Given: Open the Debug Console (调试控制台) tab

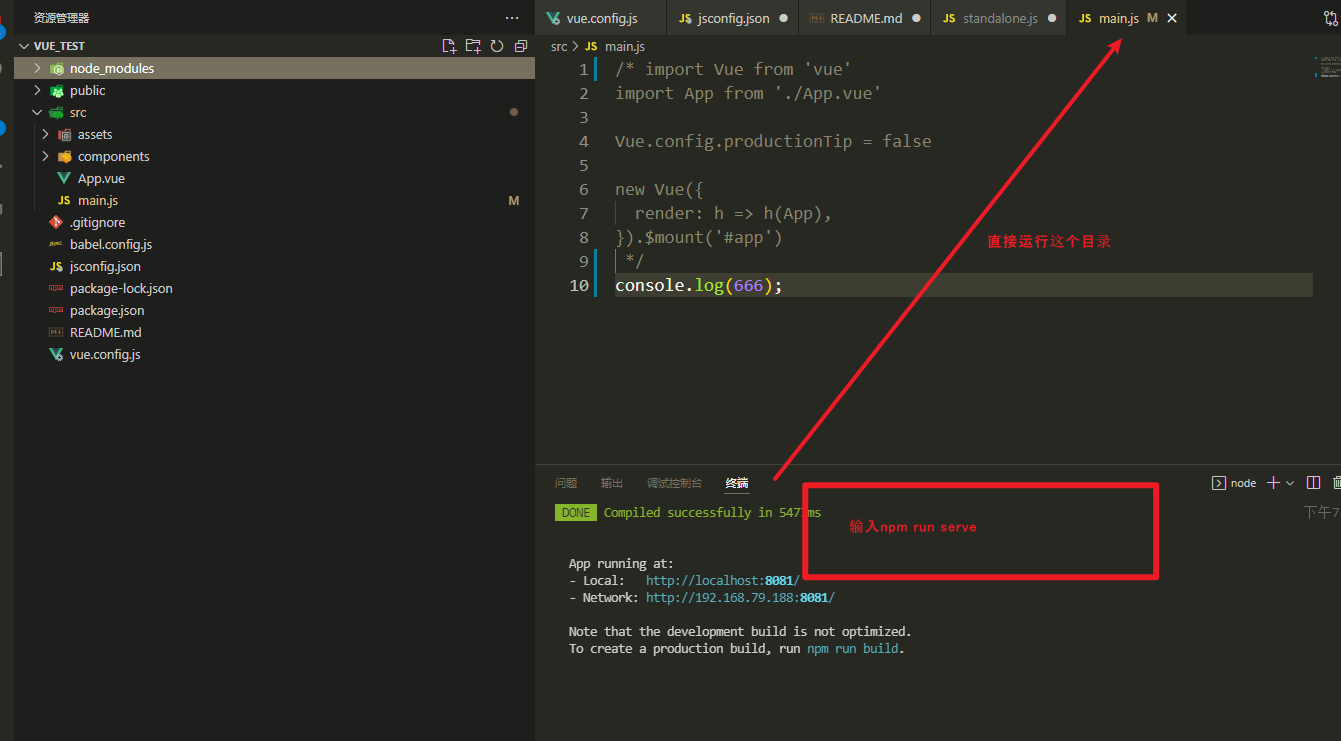Looking at the screenshot, I should (674, 483).
